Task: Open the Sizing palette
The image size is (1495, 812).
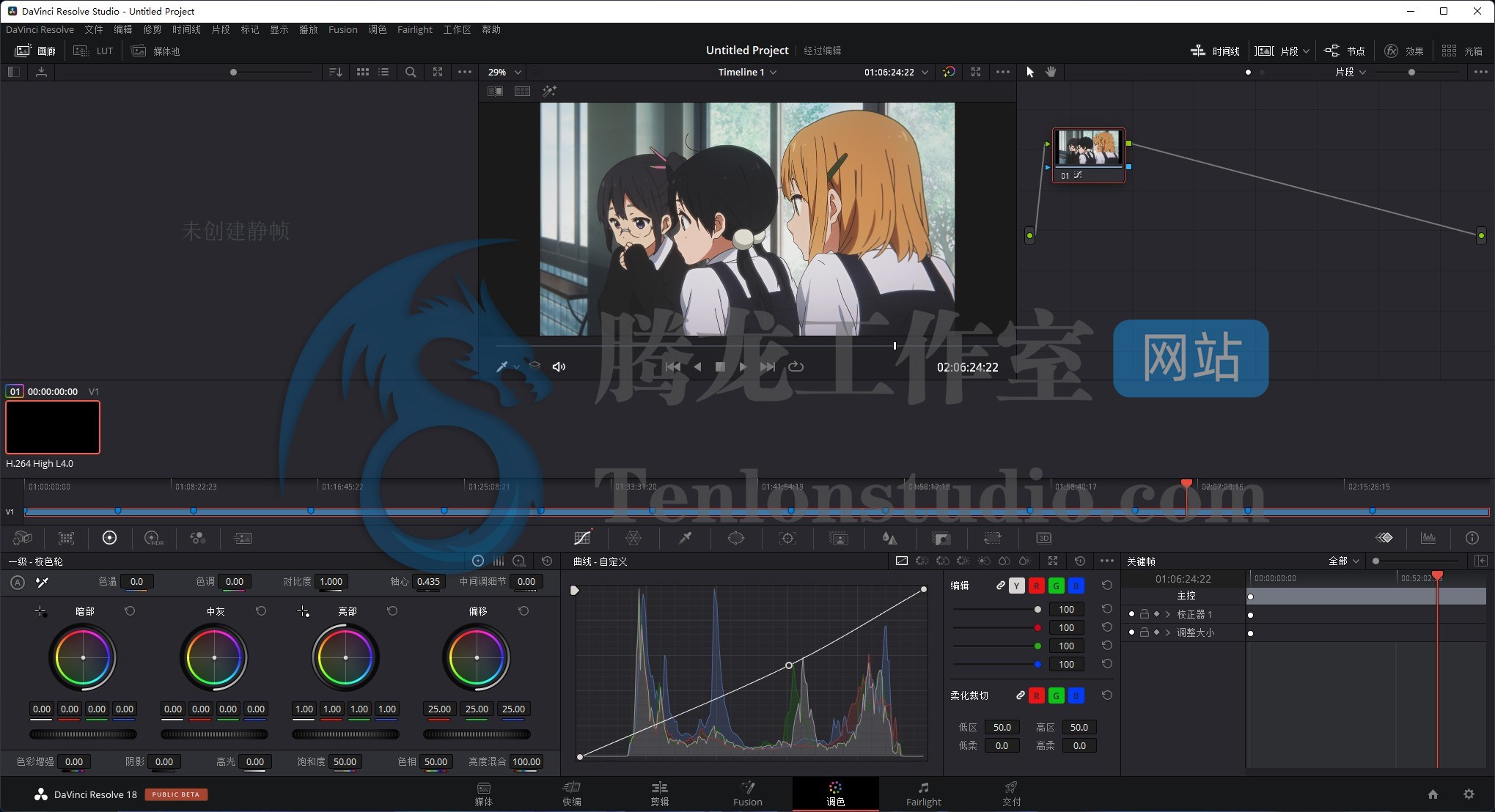Action: (993, 538)
